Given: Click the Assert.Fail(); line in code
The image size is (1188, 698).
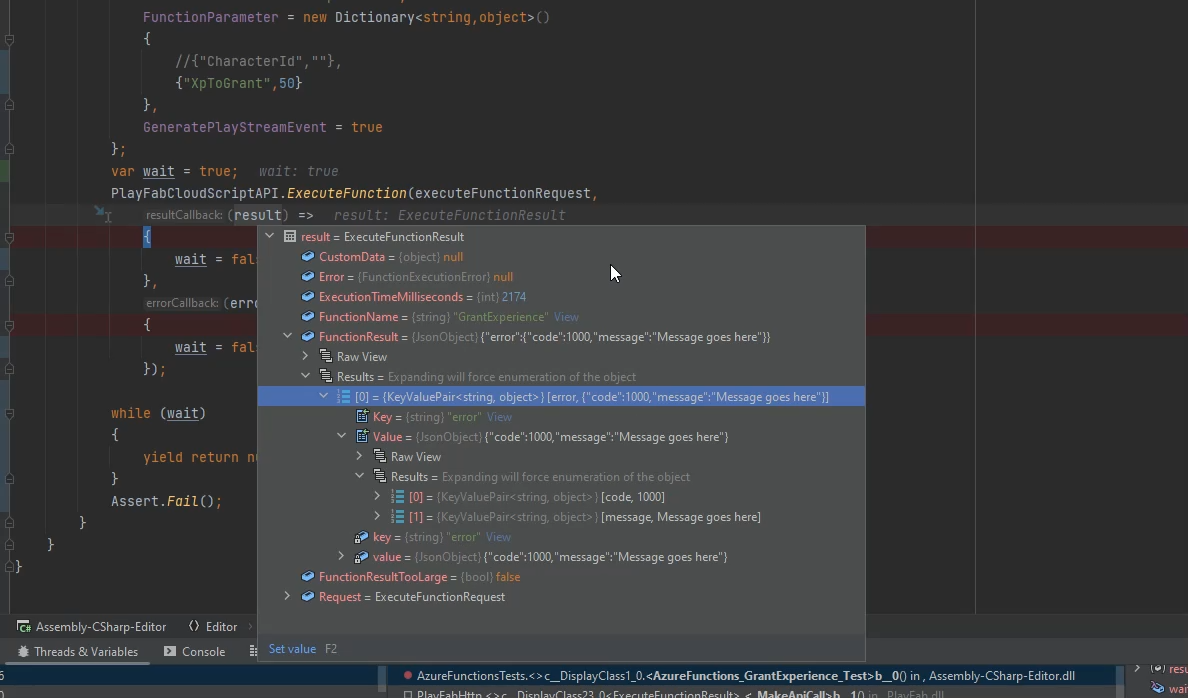Looking at the screenshot, I should [x=167, y=501].
